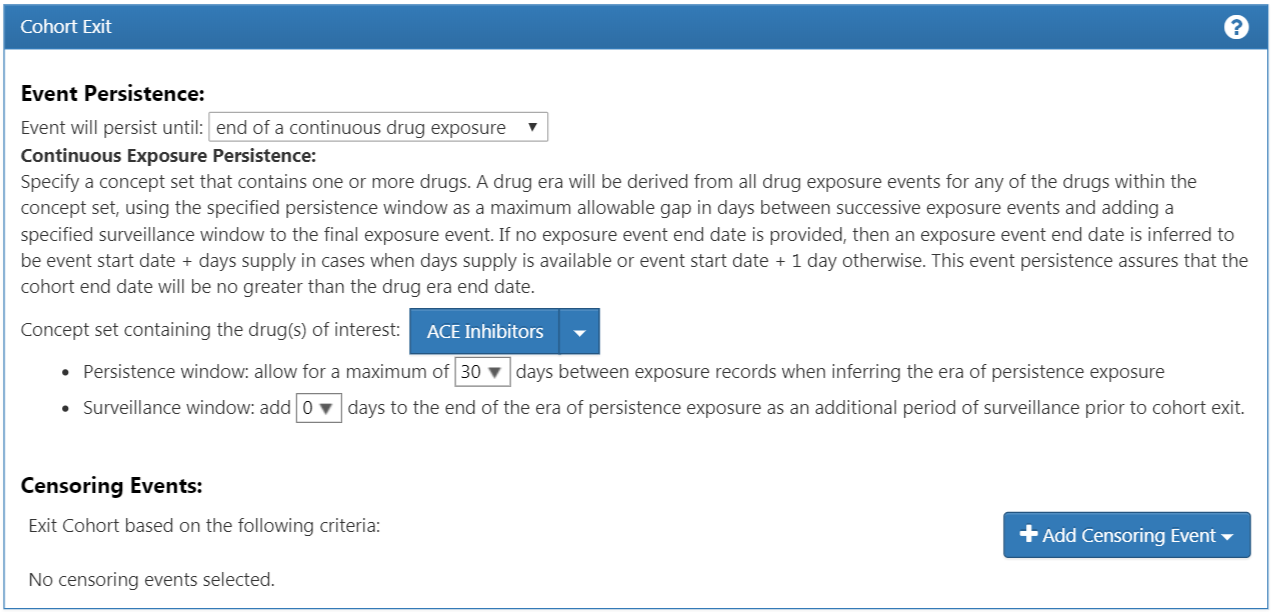The height and width of the screenshot is (612, 1271).
Task: Click the 'Event will persist until:' label
Action: pos(113,128)
